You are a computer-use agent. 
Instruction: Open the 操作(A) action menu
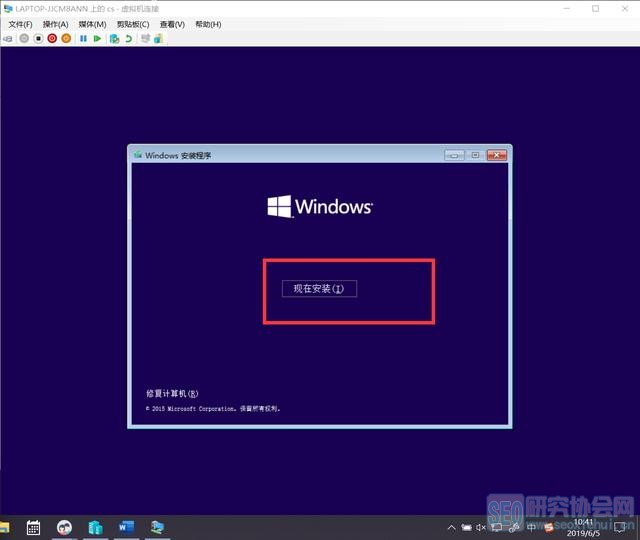(x=56, y=24)
